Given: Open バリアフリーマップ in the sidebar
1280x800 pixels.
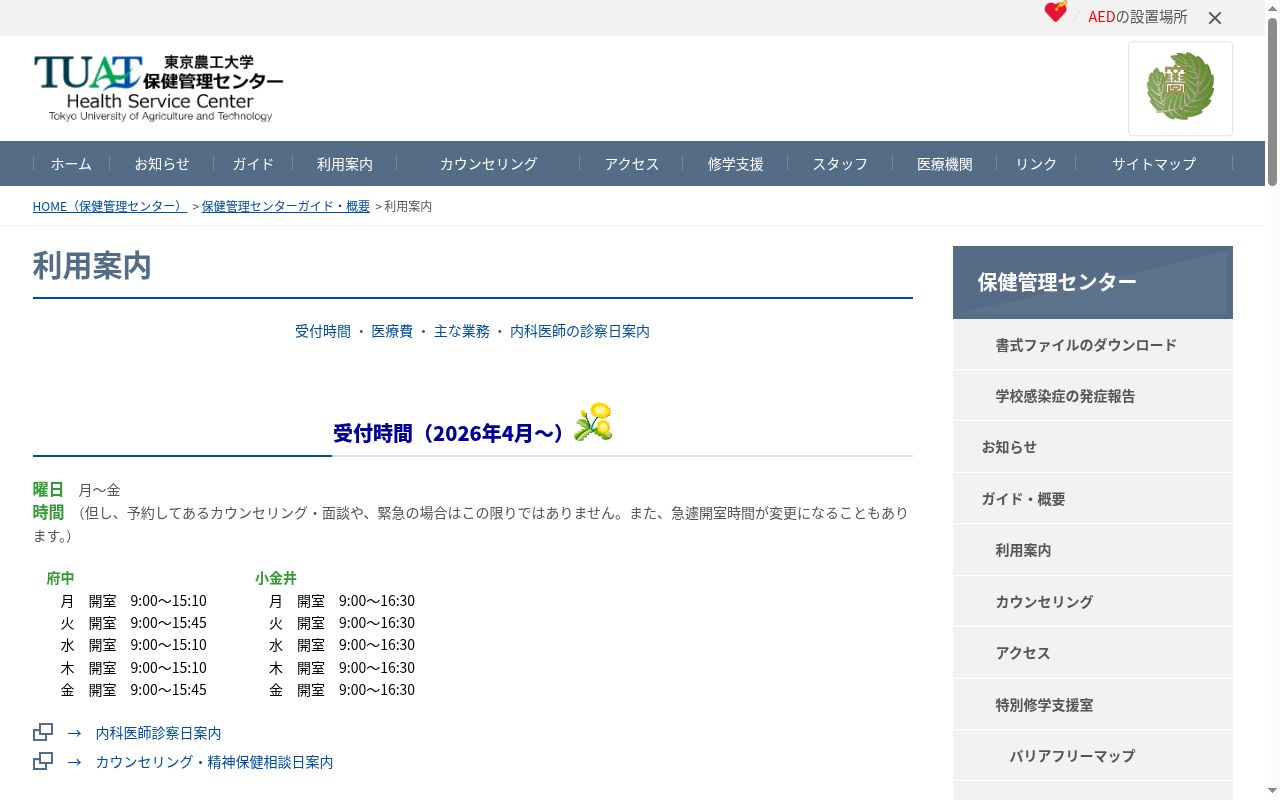Looking at the screenshot, I should 1093,756.
